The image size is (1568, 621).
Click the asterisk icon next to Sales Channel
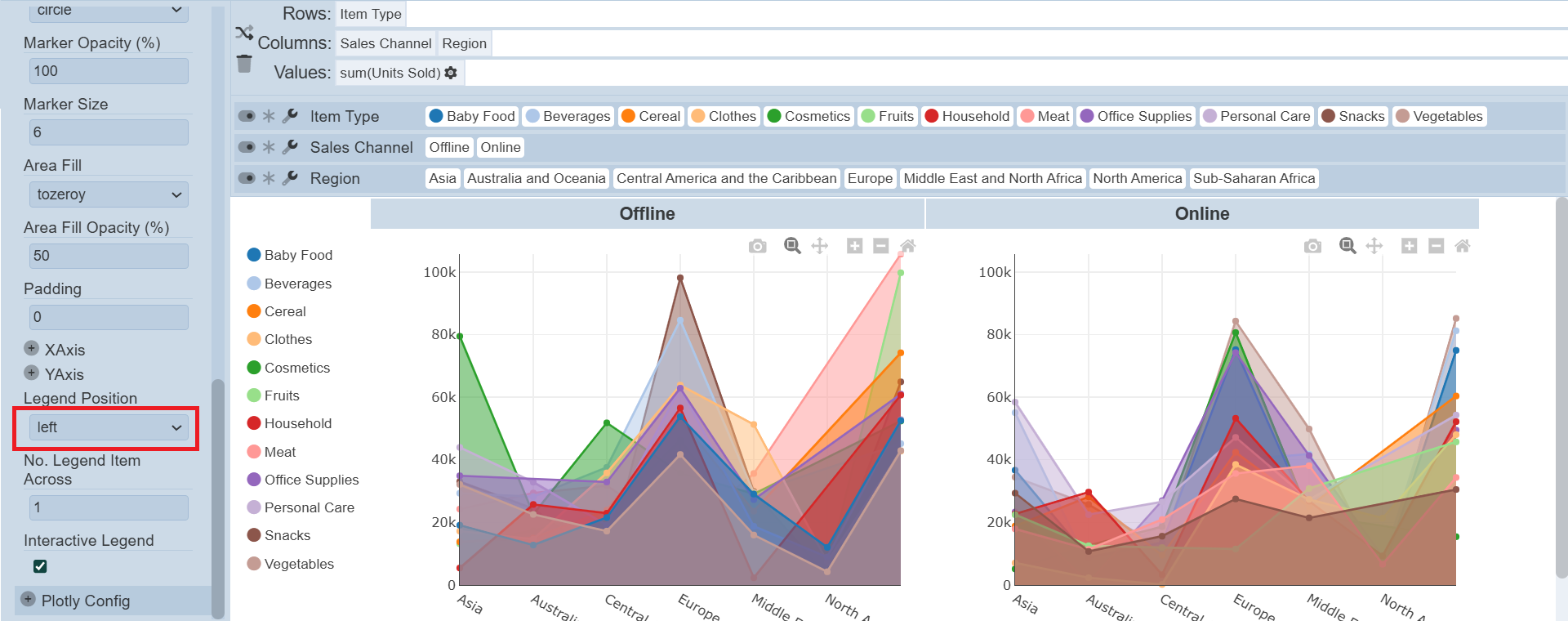coord(269,147)
